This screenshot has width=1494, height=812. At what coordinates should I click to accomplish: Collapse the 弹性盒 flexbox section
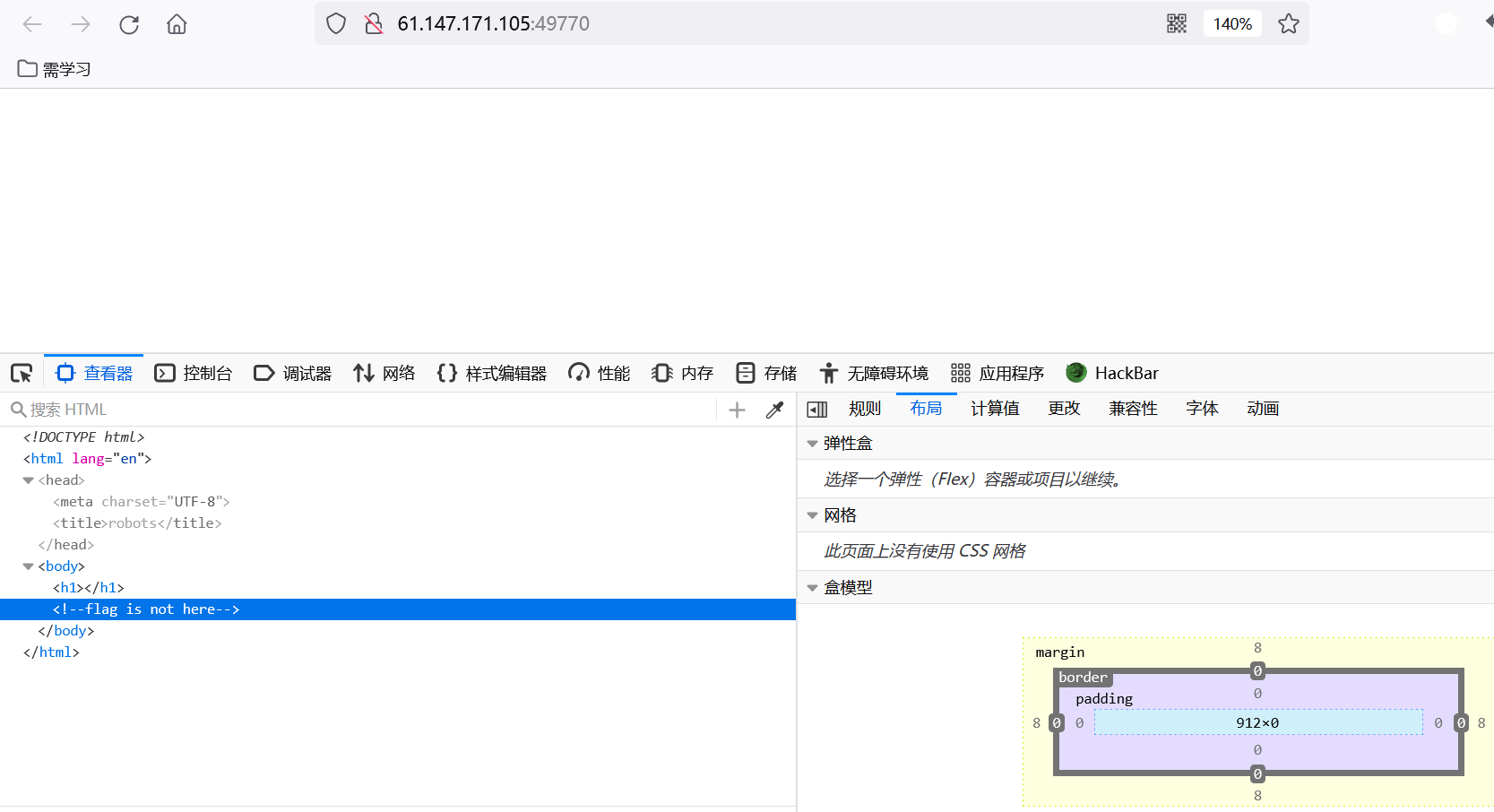tap(812, 444)
